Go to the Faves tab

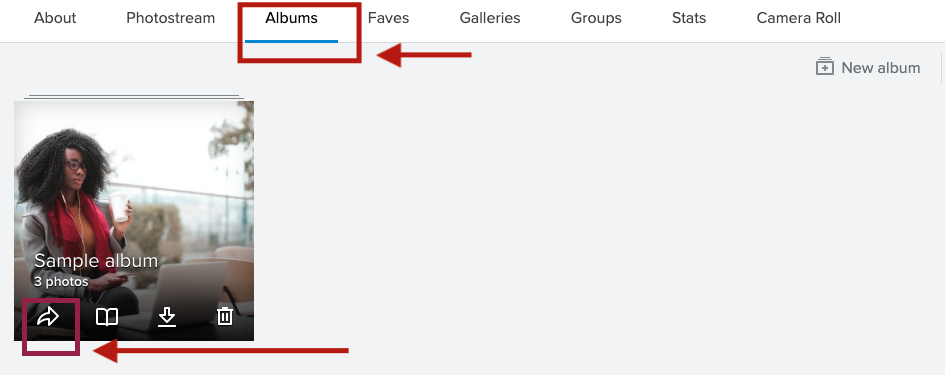point(388,18)
